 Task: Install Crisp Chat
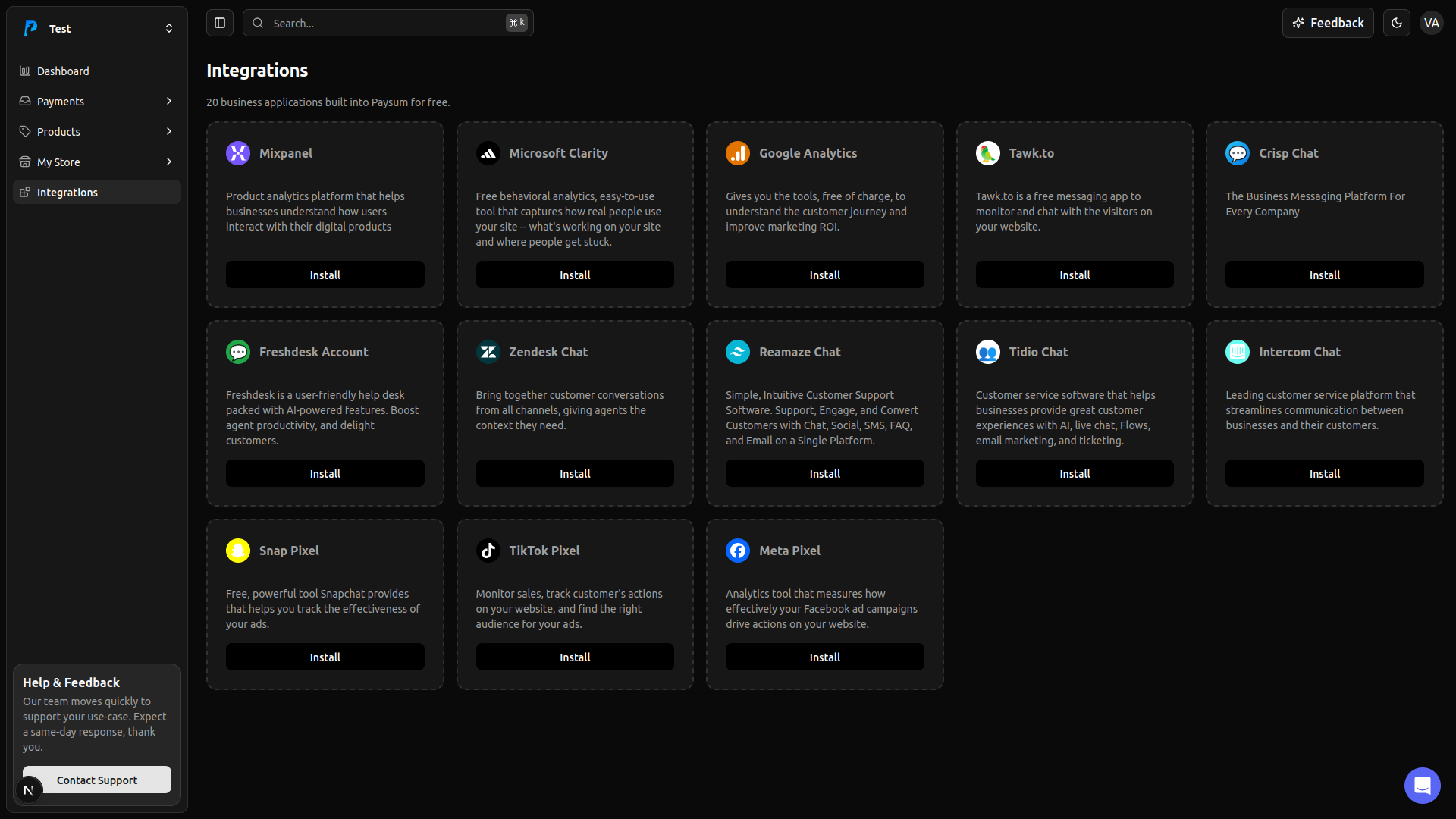[1324, 275]
